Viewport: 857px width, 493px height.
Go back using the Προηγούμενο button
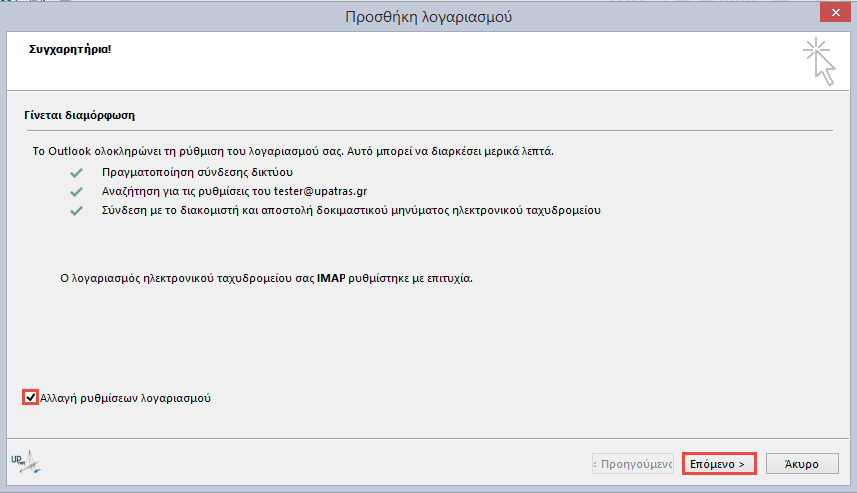632,463
